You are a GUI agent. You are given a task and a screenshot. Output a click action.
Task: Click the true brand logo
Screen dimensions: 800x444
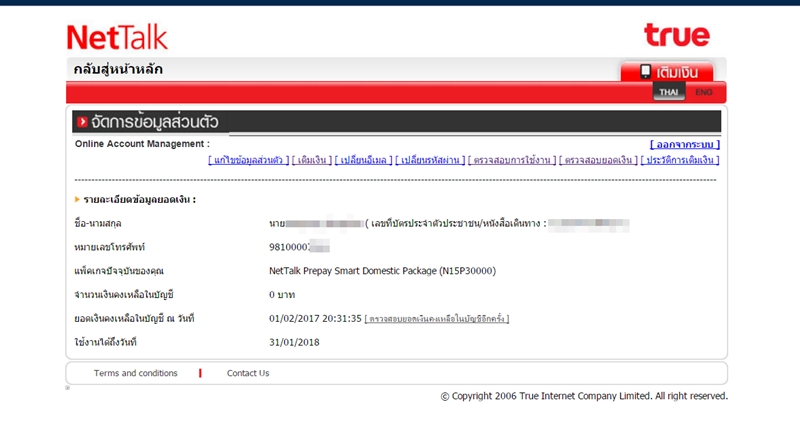(x=677, y=34)
